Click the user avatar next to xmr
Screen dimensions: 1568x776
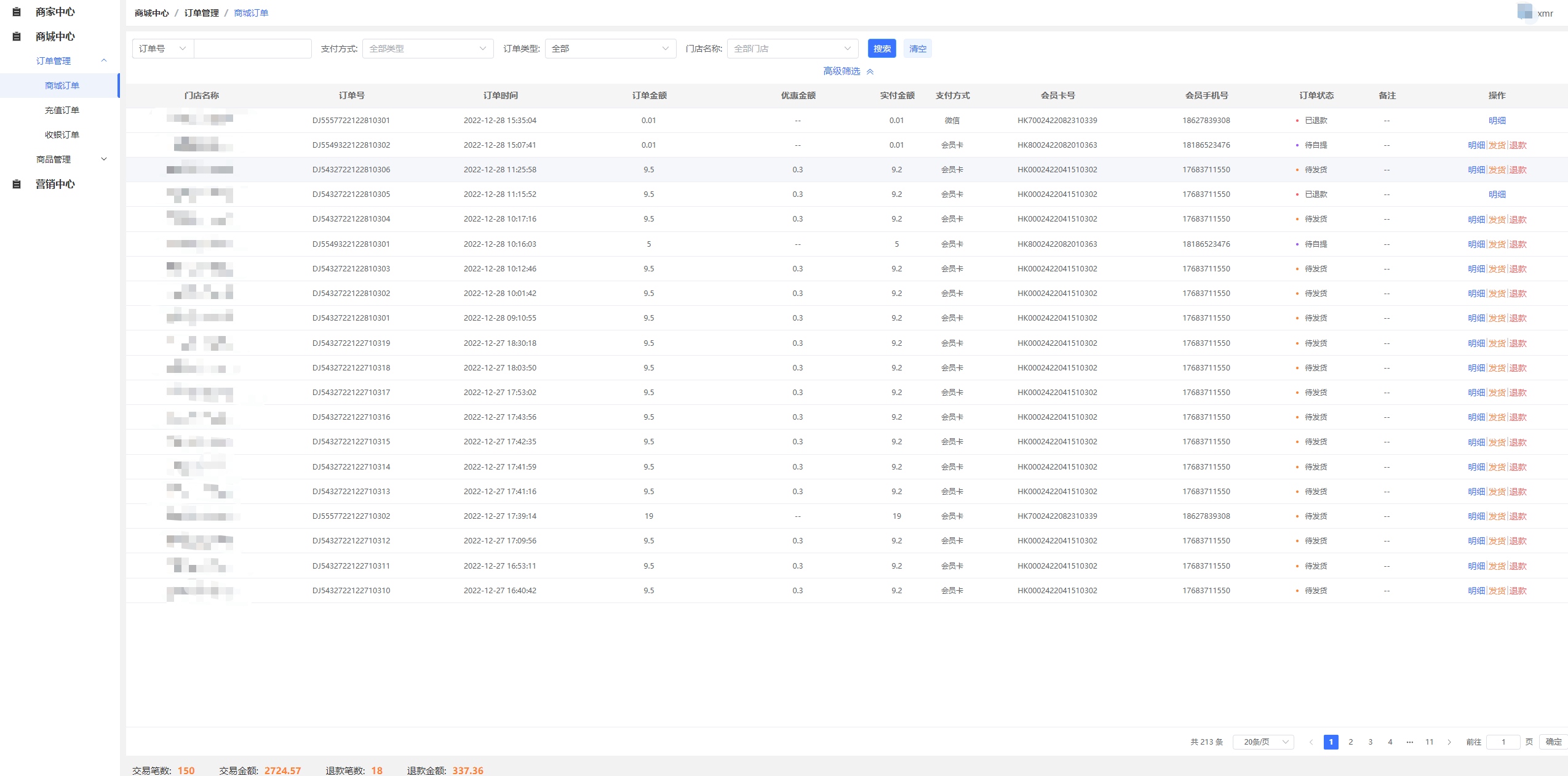(1524, 12)
